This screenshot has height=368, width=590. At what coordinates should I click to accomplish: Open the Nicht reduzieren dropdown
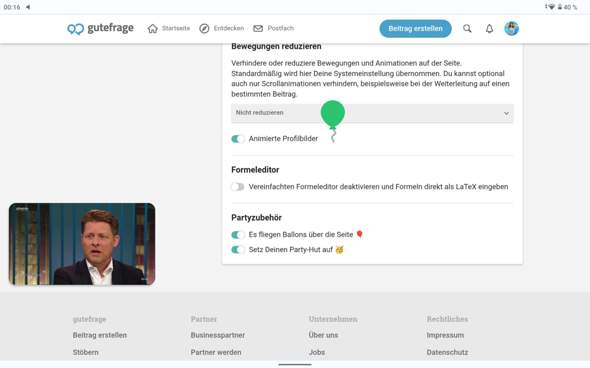(x=372, y=113)
